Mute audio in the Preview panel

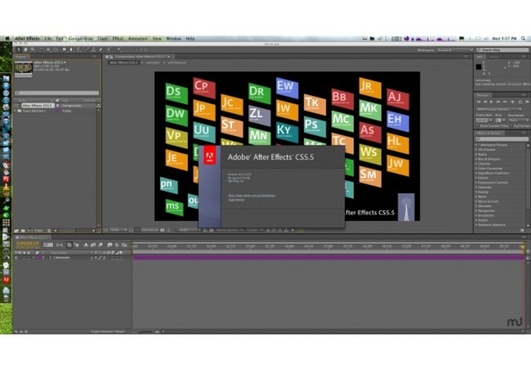[x=512, y=102]
